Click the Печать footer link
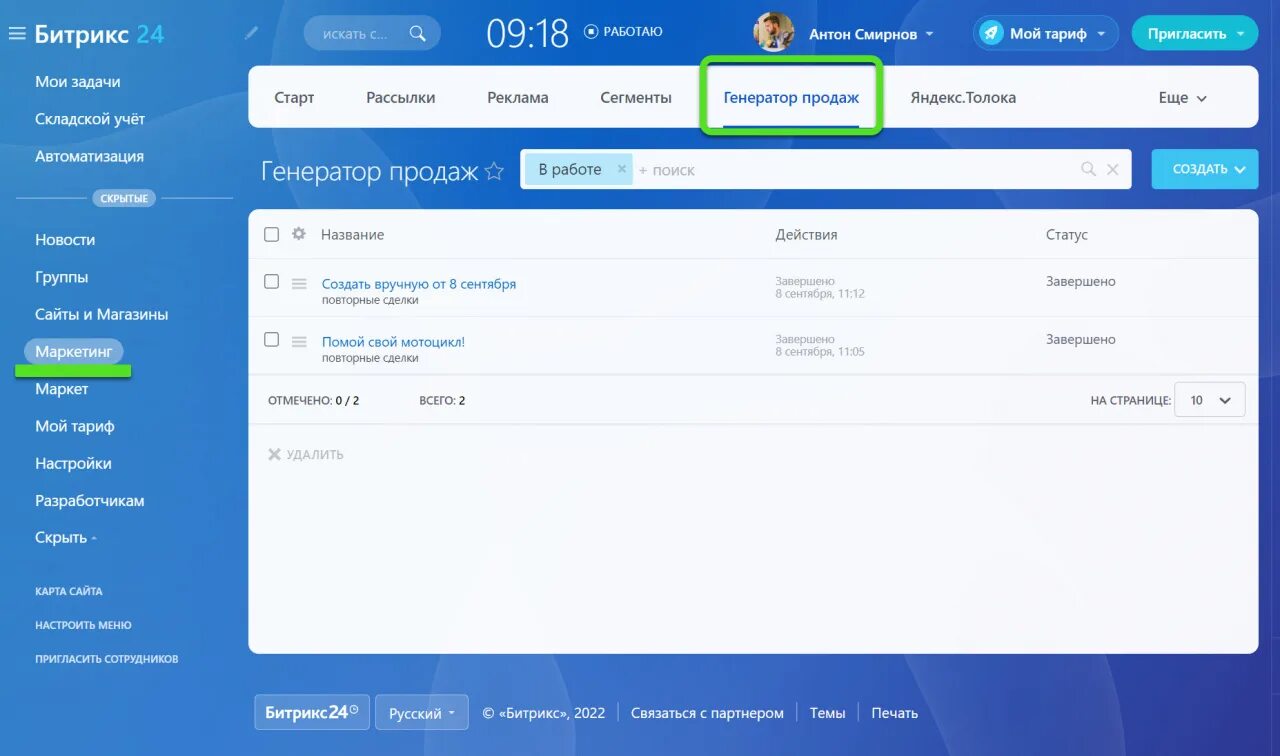Viewport: 1280px width, 756px height. tap(894, 713)
